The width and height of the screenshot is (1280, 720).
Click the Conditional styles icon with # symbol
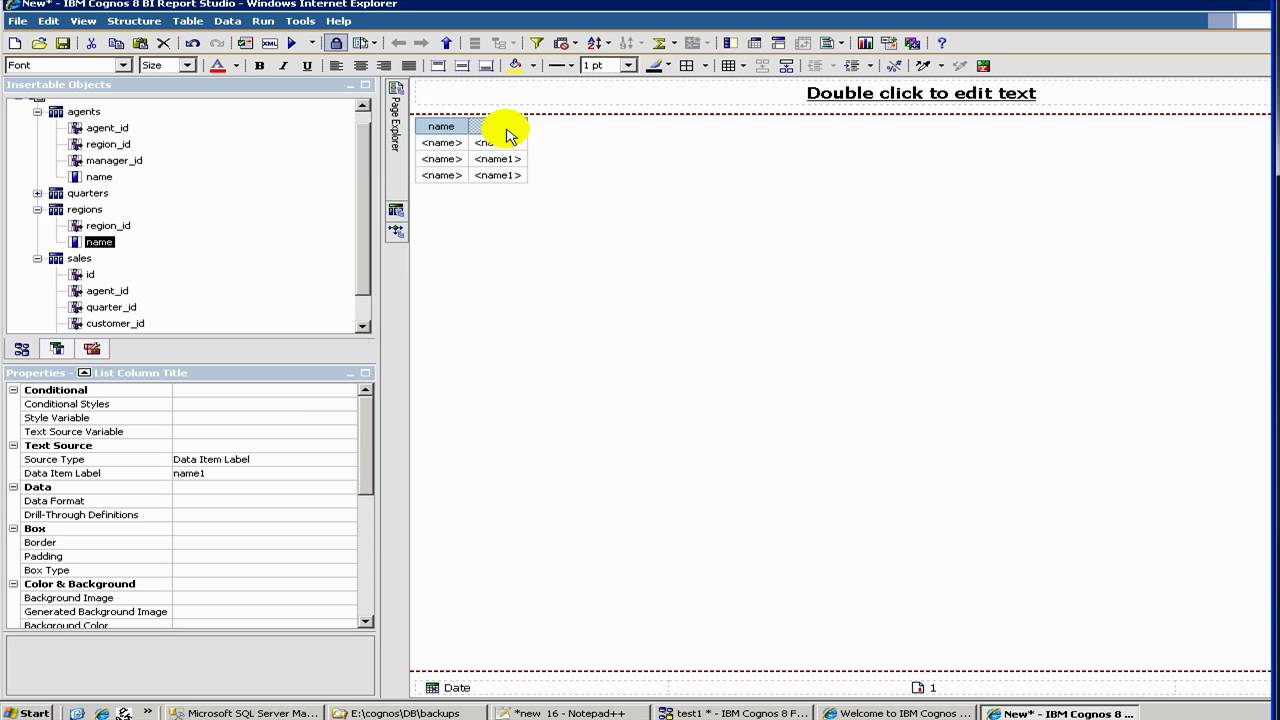coord(894,66)
